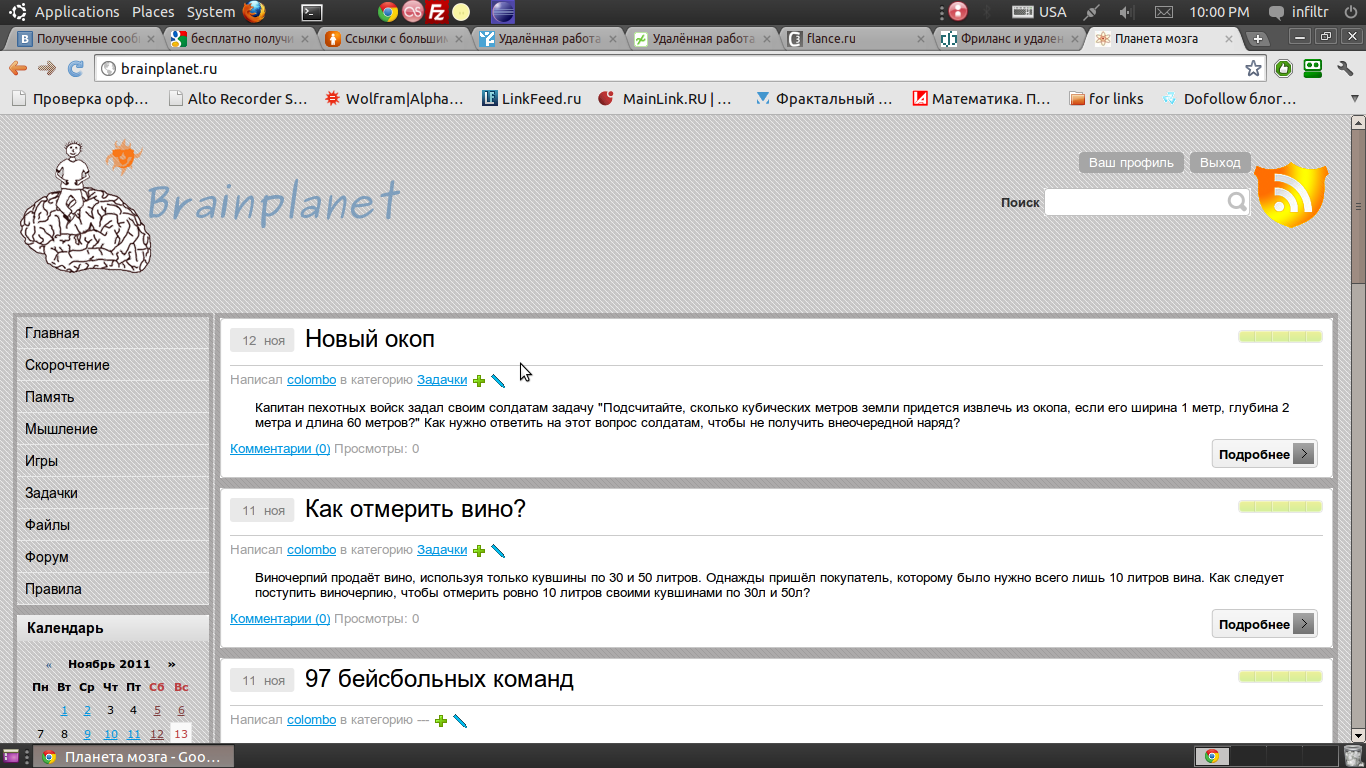Open the Задачи category link on Новый окоп

point(442,380)
